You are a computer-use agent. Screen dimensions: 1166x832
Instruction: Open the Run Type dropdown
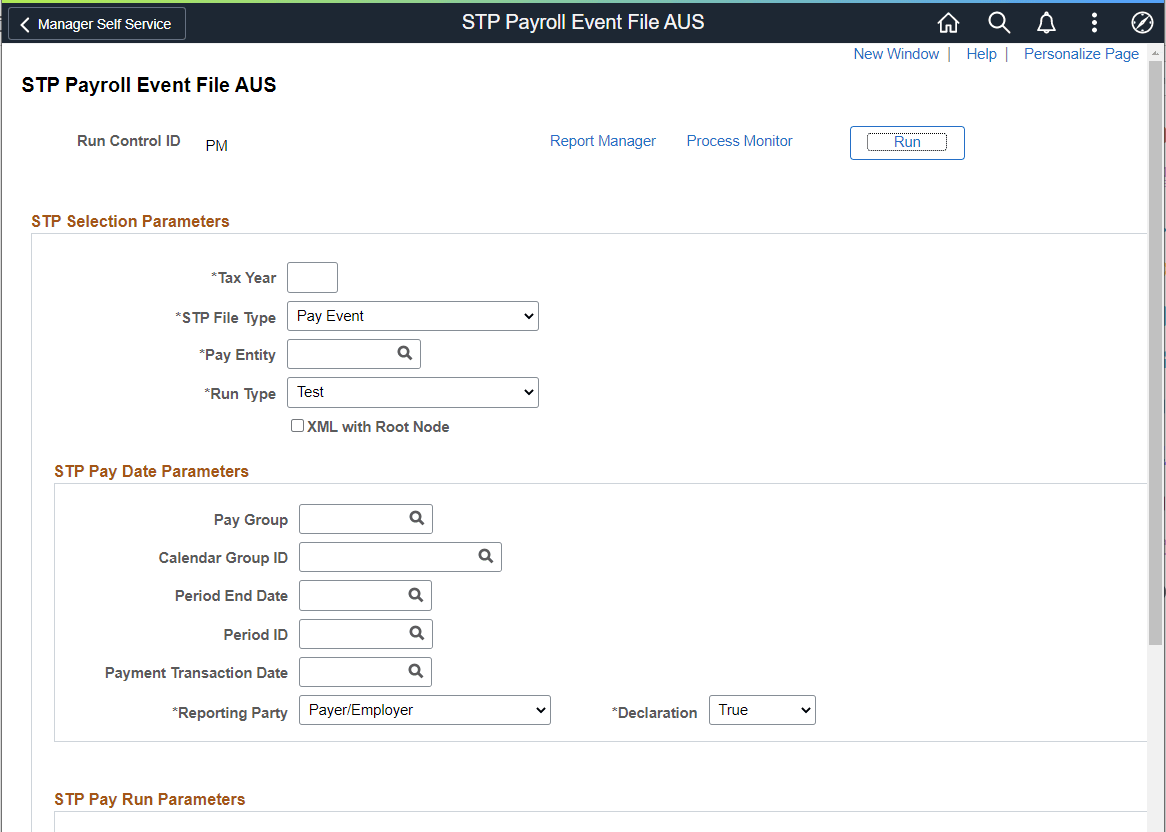click(x=412, y=392)
